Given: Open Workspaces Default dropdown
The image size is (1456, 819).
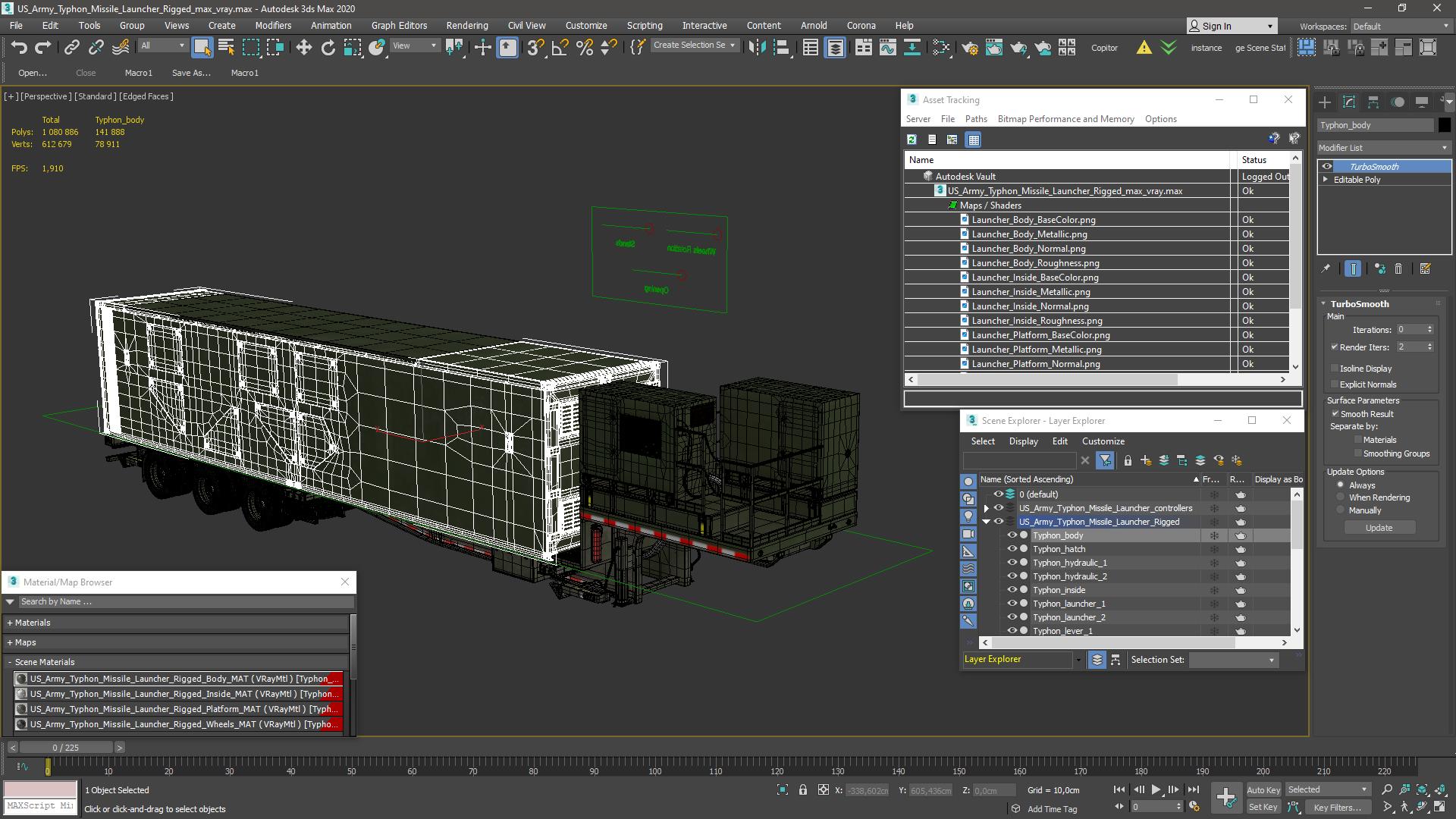Looking at the screenshot, I should click(1401, 27).
